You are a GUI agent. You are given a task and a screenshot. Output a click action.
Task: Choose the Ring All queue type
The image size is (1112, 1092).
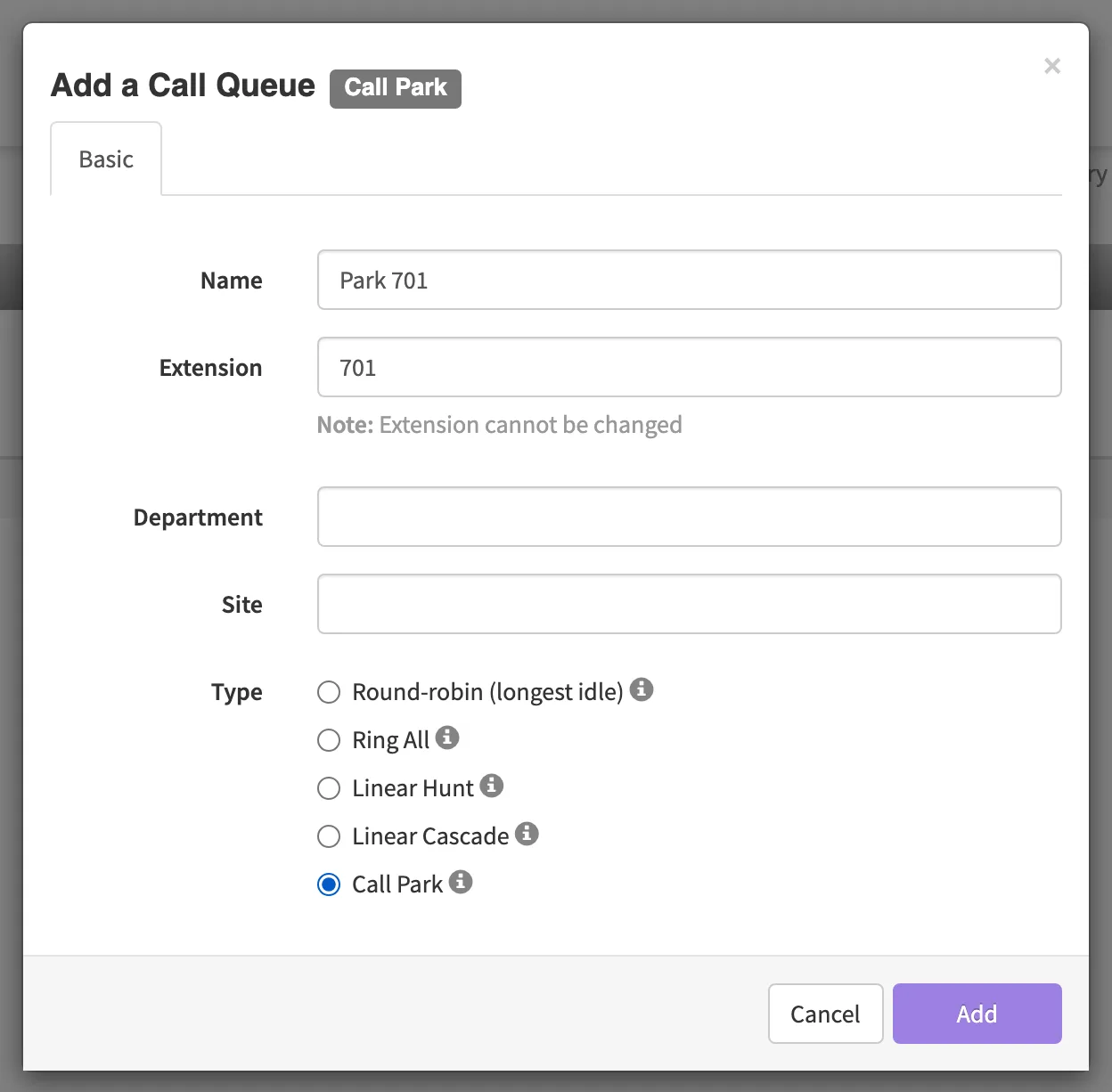(329, 740)
